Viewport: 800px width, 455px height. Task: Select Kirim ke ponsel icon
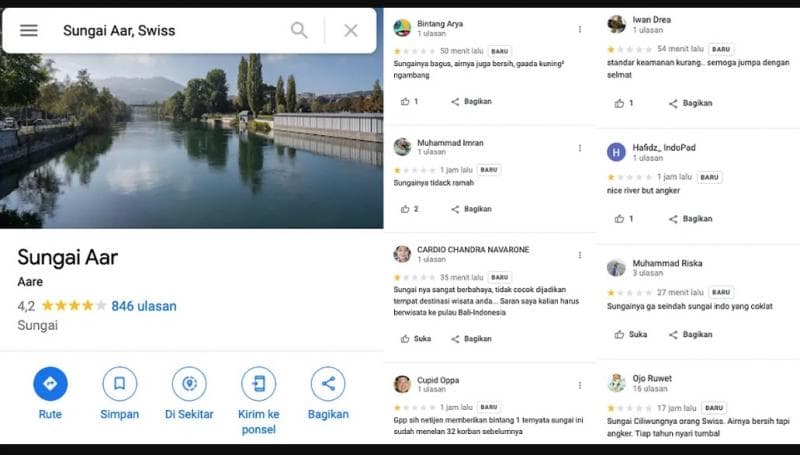click(x=258, y=383)
